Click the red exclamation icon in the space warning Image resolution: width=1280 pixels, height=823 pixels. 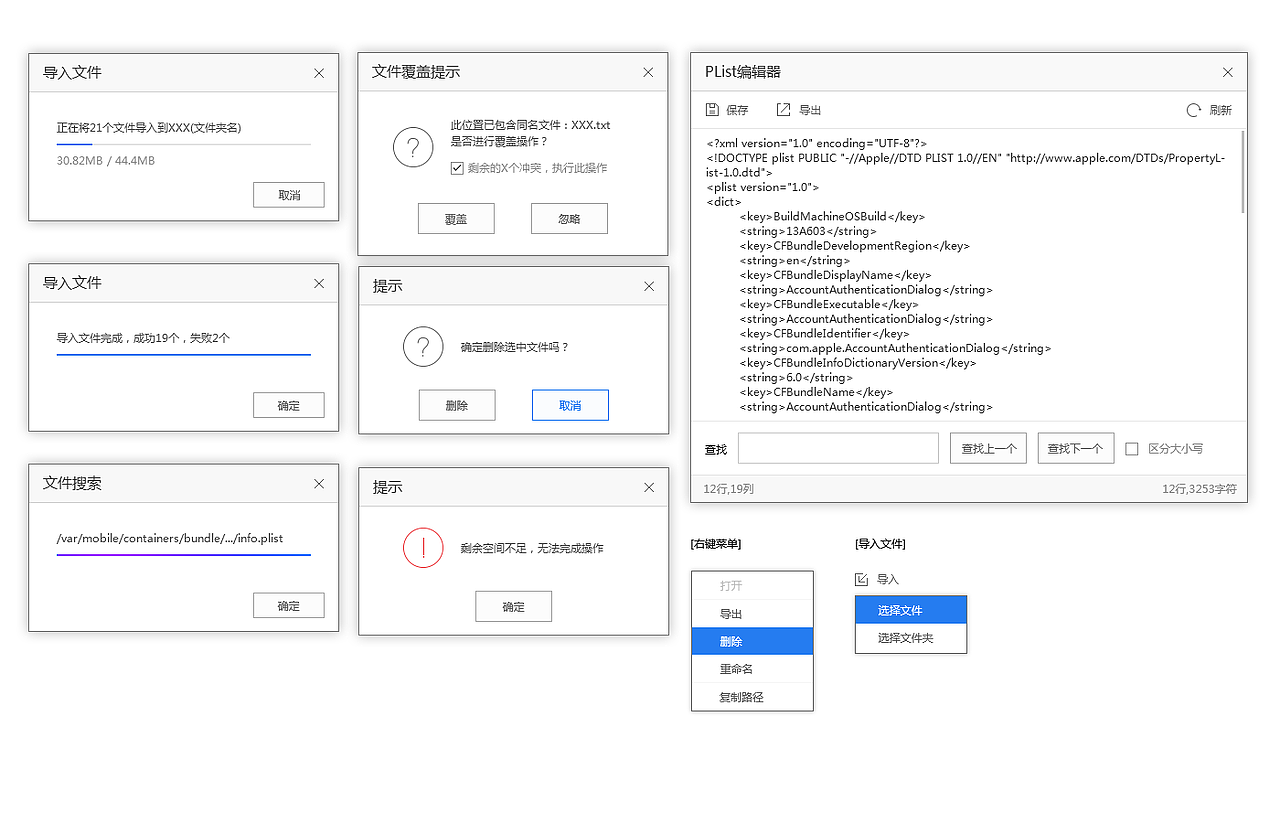(423, 548)
